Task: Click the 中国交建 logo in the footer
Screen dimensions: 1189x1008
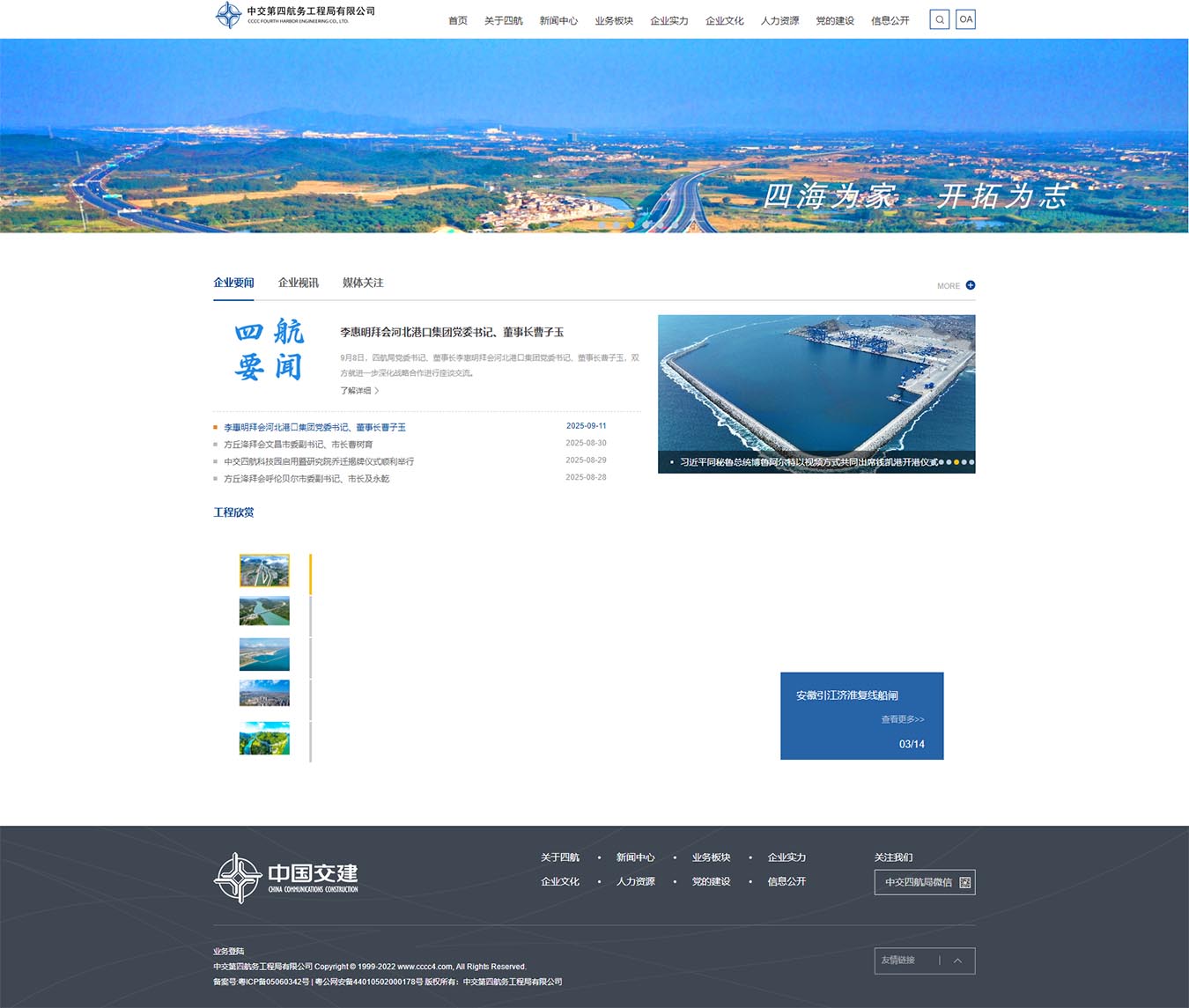Action: point(286,877)
